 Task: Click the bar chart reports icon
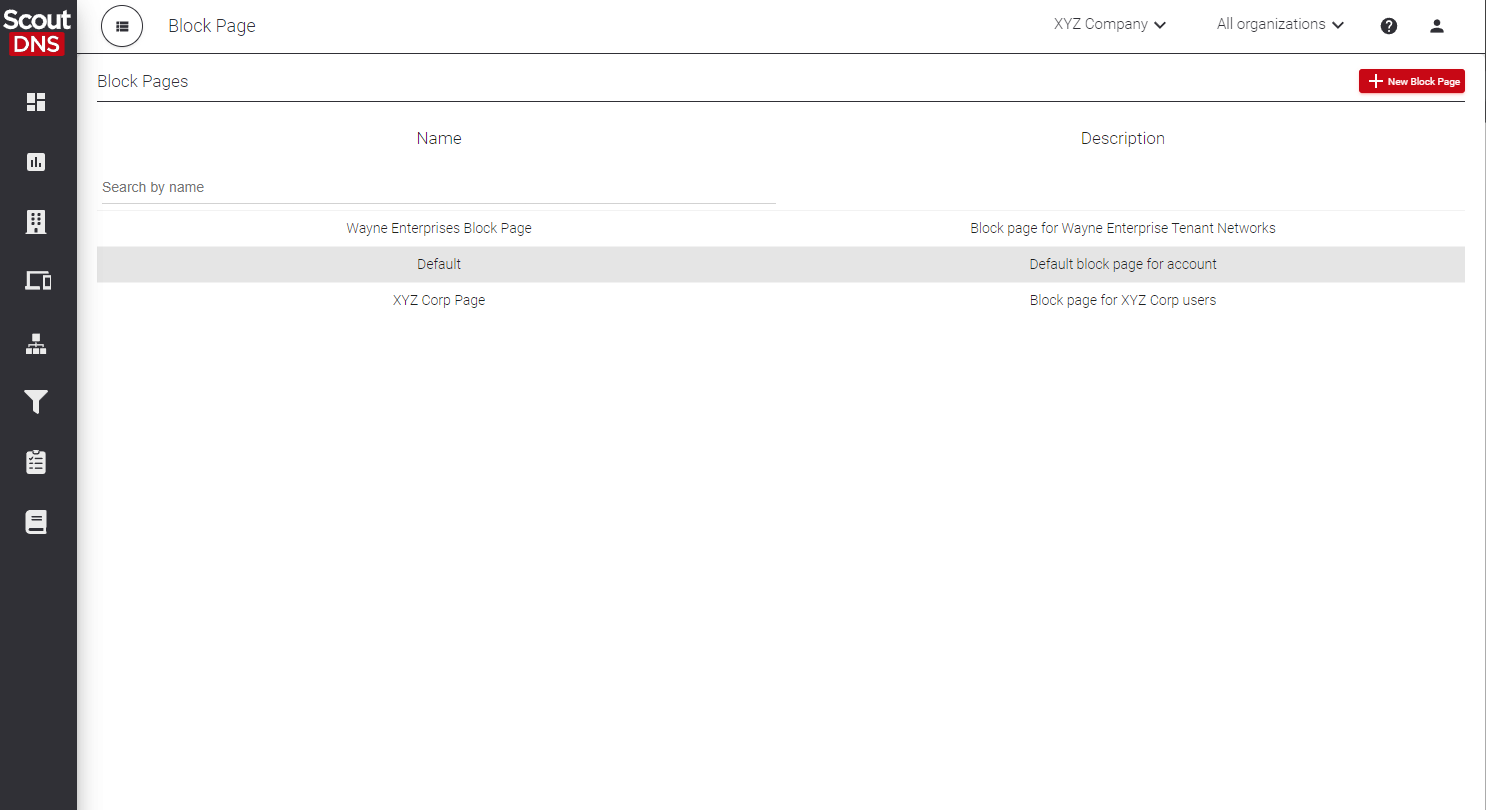pos(37,162)
